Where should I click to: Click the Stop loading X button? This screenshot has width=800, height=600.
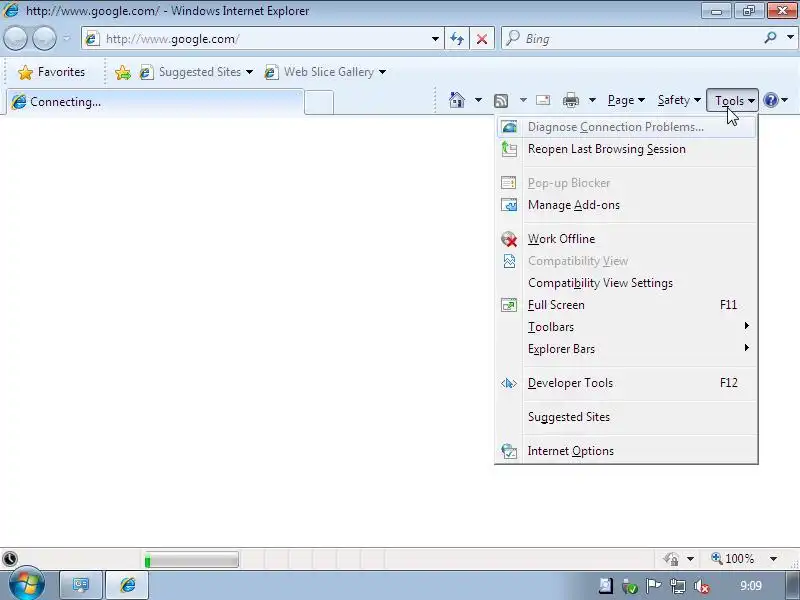click(x=482, y=39)
